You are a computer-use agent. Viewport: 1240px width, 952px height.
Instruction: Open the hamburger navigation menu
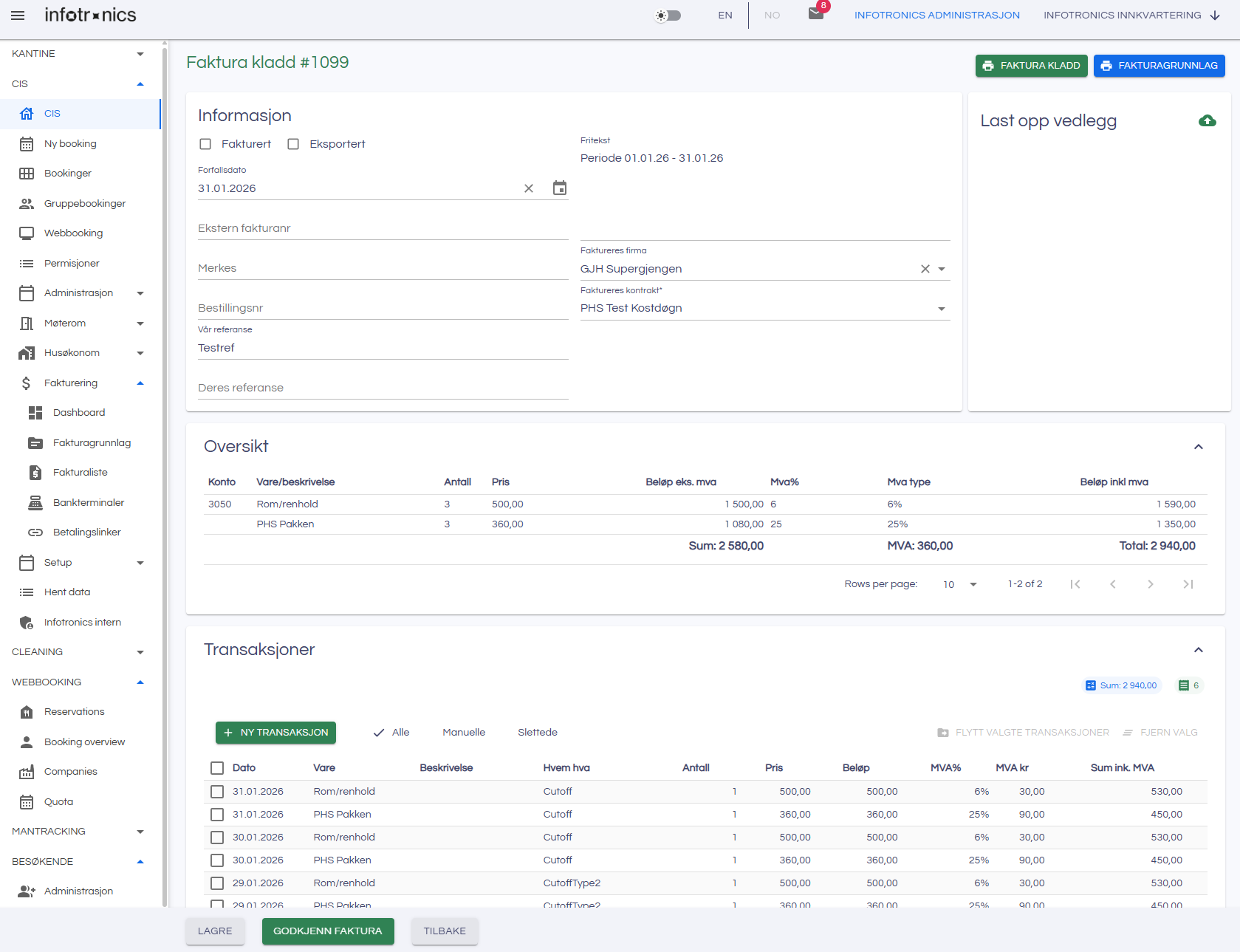pos(18,16)
